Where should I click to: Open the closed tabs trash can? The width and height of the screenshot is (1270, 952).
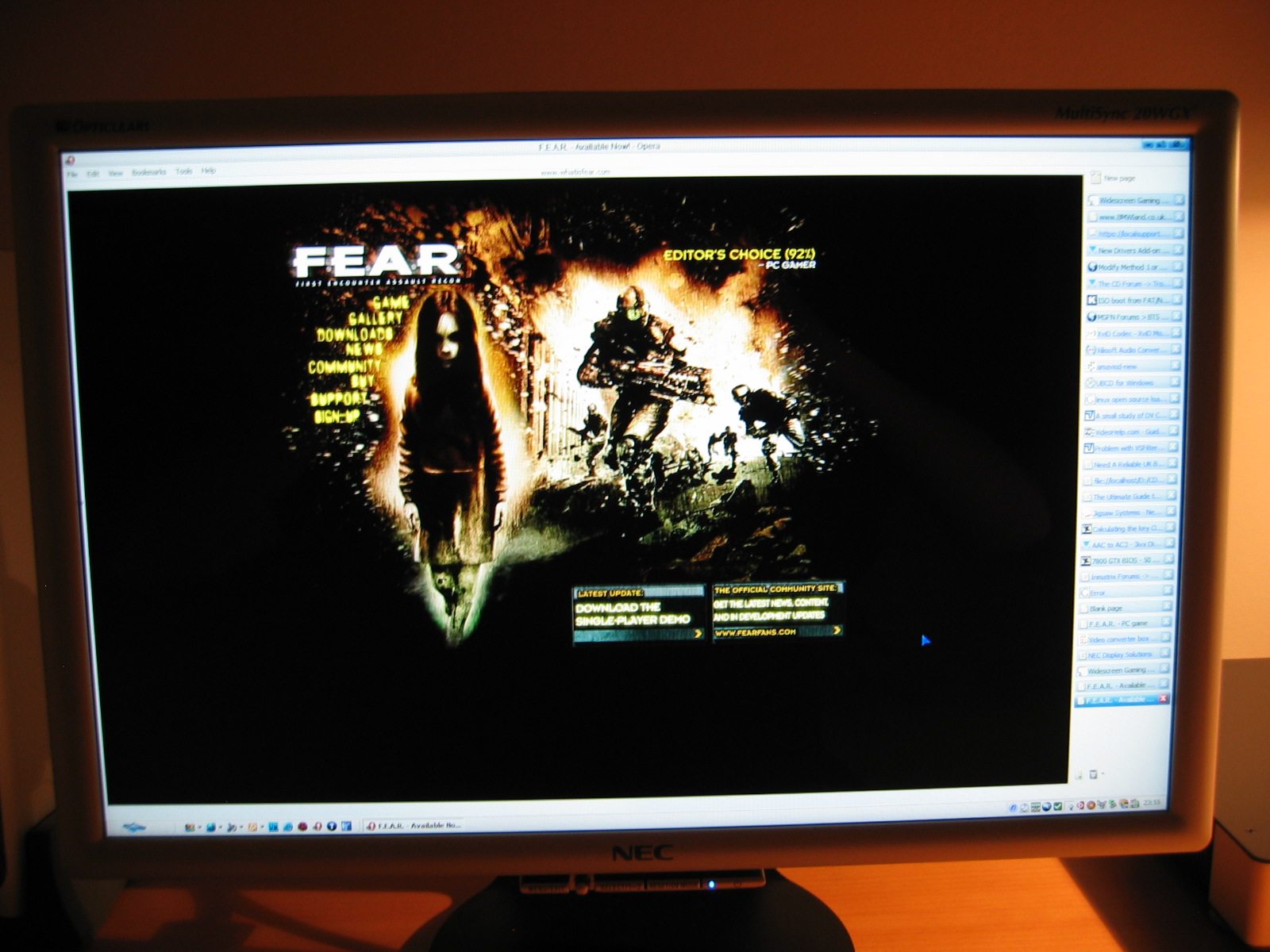coord(1093,774)
